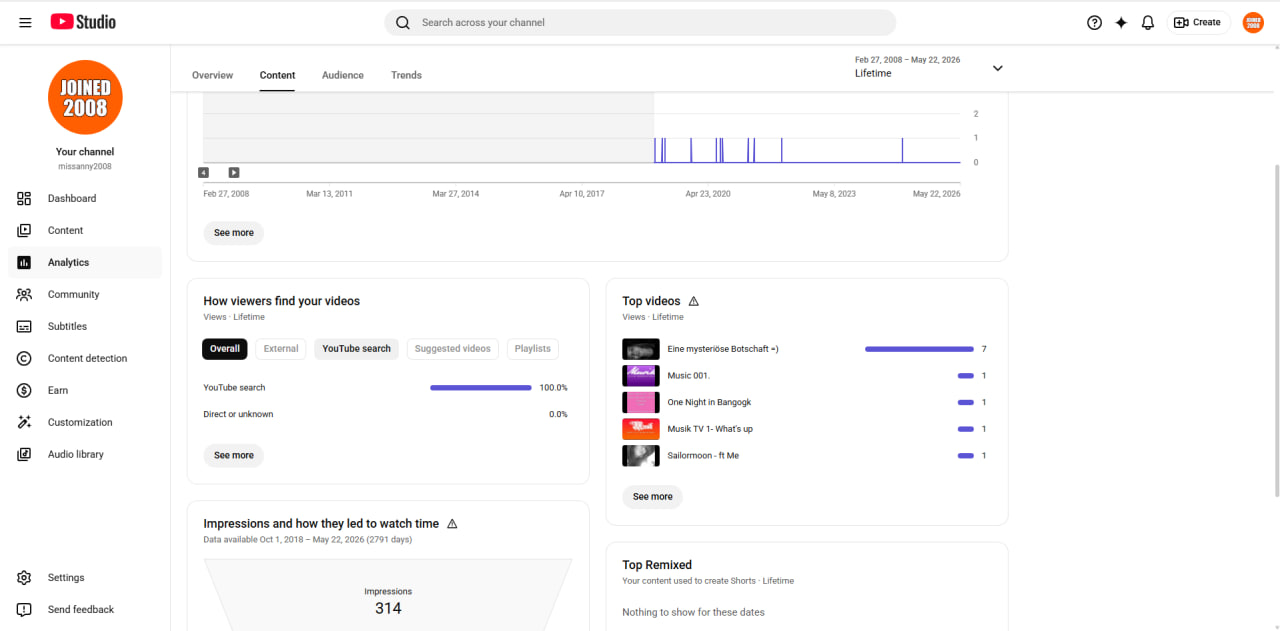Open Settings in the sidebar
The height and width of the screenshot is (631, 1280).
(x=85, y=577)
